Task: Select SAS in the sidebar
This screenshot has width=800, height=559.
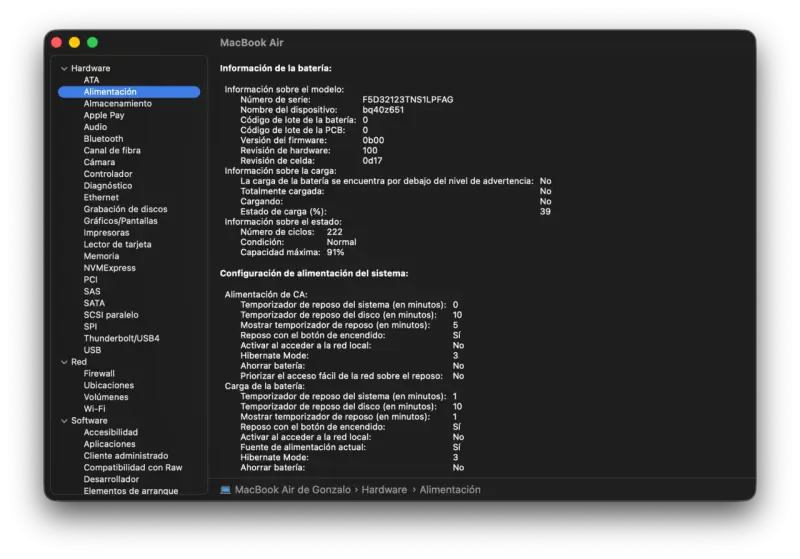Action: pyautogui.click(x=92, y=291)
